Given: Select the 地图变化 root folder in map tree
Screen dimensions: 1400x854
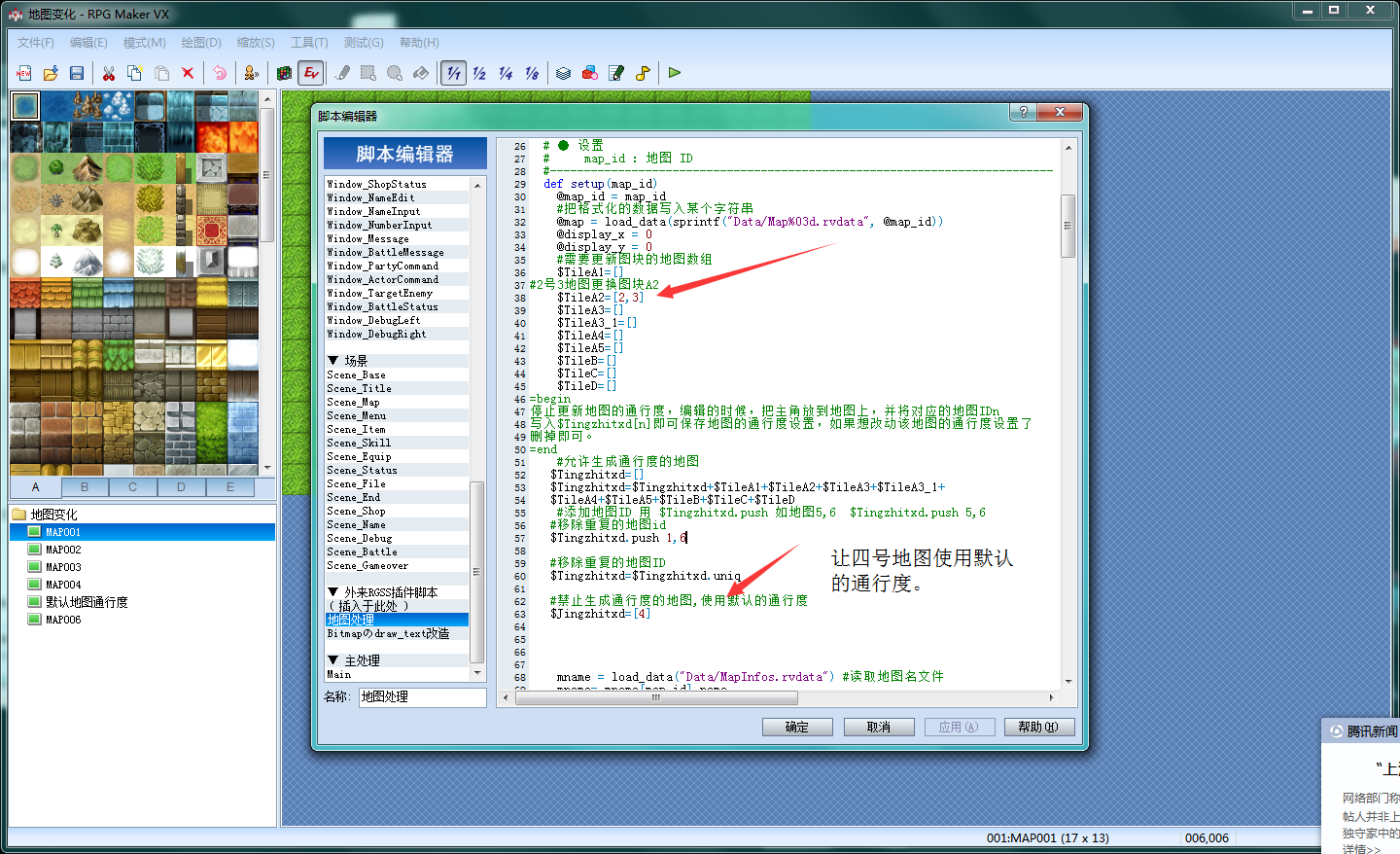Looking at the screenshot, I should pos(53,515).
